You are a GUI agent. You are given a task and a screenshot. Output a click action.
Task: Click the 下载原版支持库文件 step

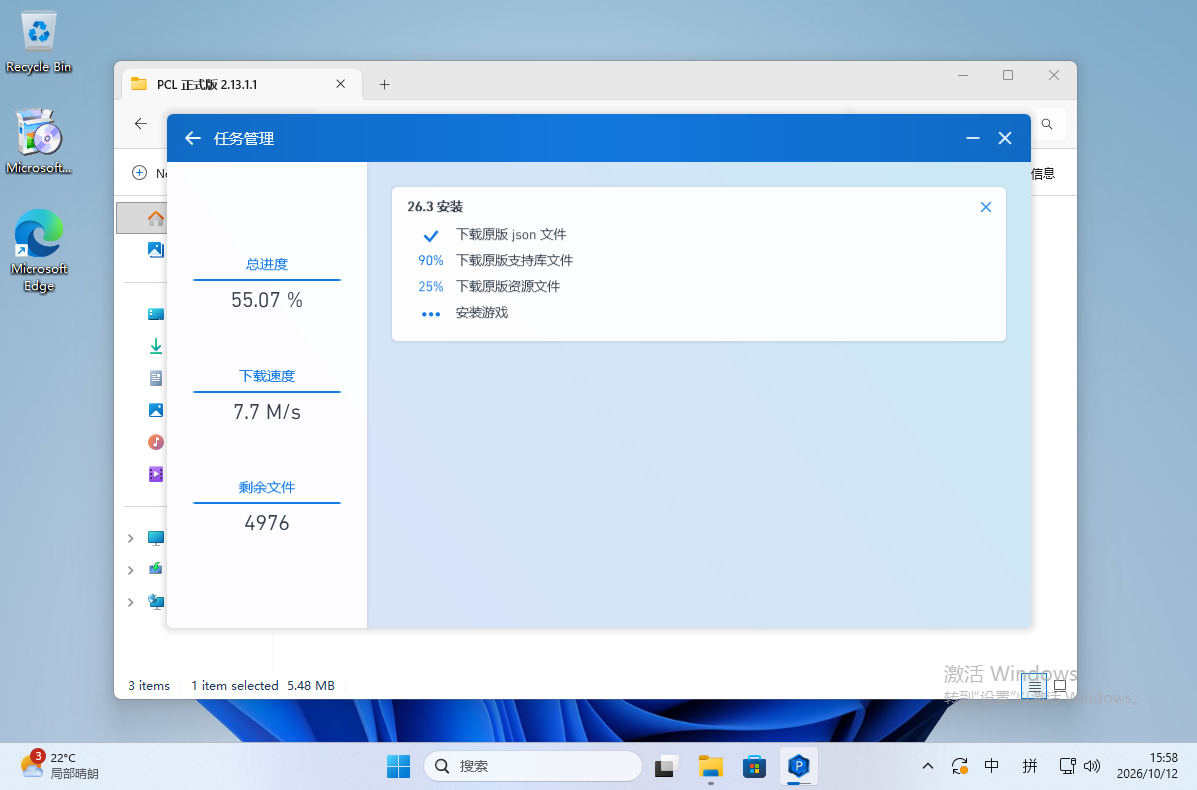pyautogui.click(x=515, y=260)
